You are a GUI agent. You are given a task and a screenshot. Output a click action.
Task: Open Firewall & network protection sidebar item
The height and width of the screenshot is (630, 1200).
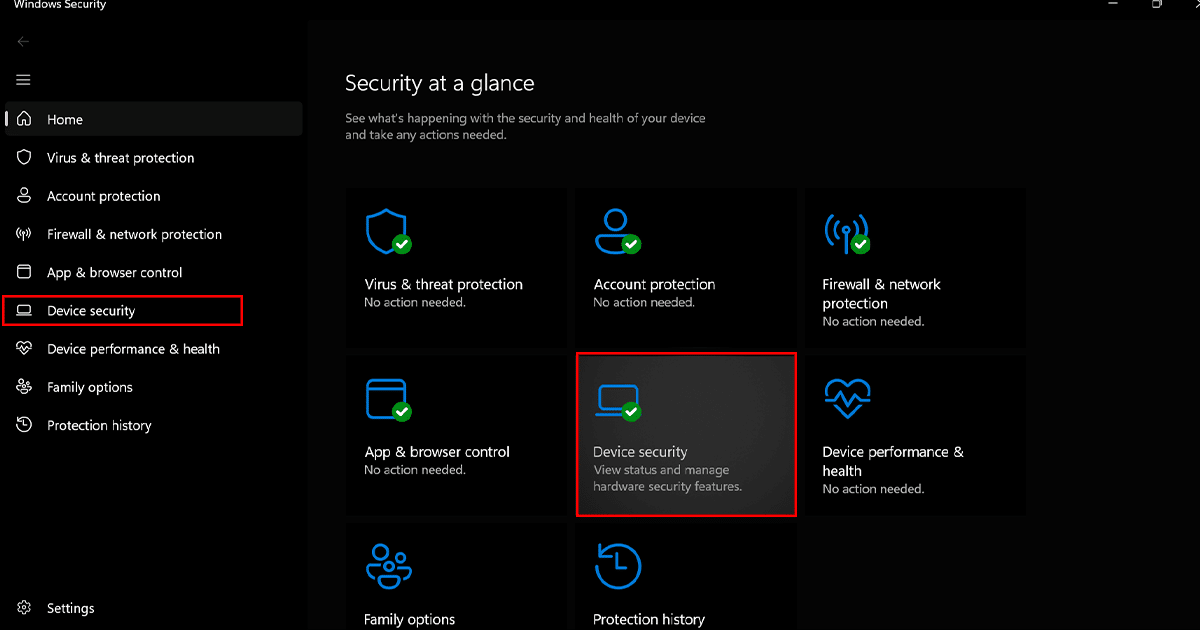pyautogui.click(x=134, y=234)
